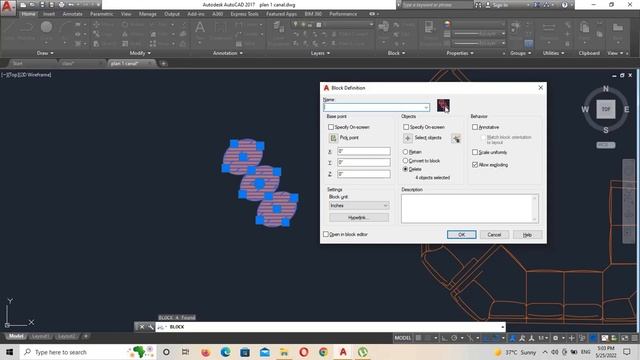Enable Scale uniformly checkbox

click(x=475, y=152)
